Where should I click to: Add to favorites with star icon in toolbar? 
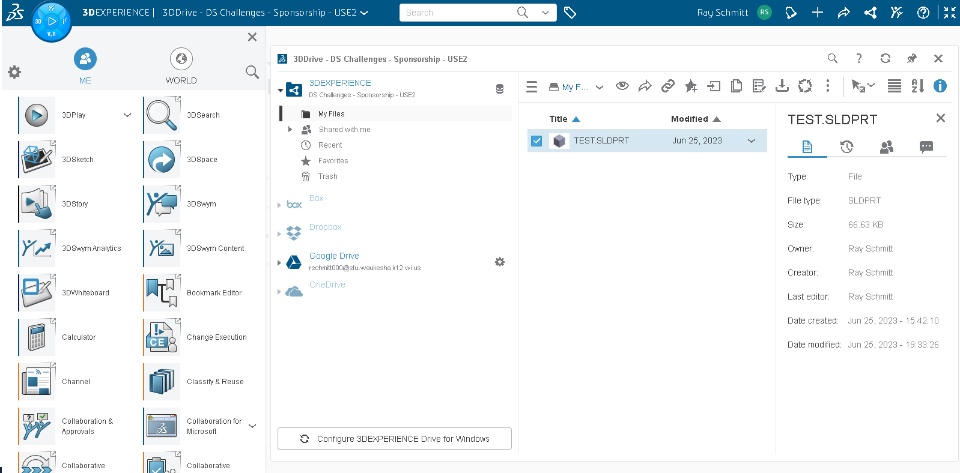[691, 86]
